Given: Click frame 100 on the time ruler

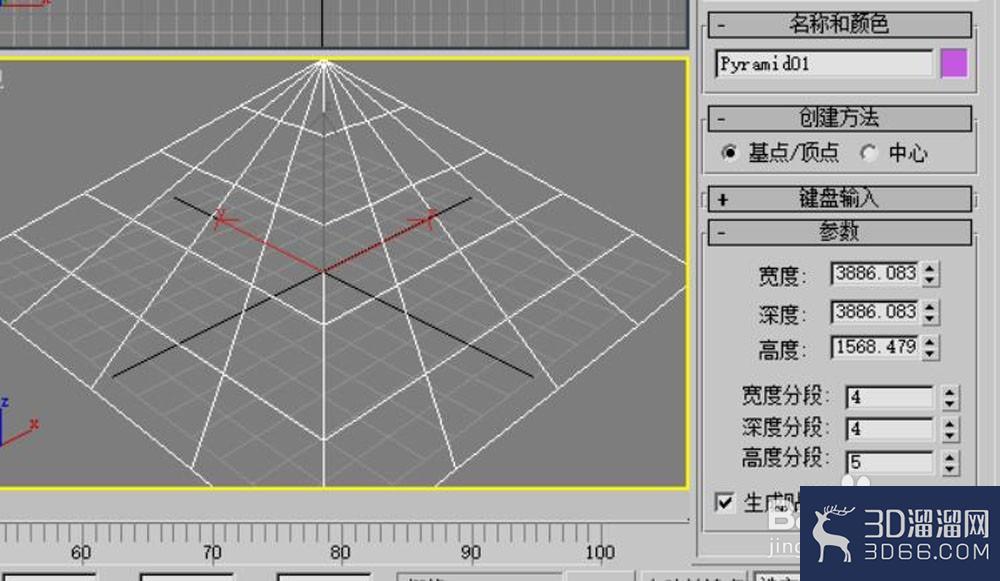Looking at the screenshot, I should point(600,552).
